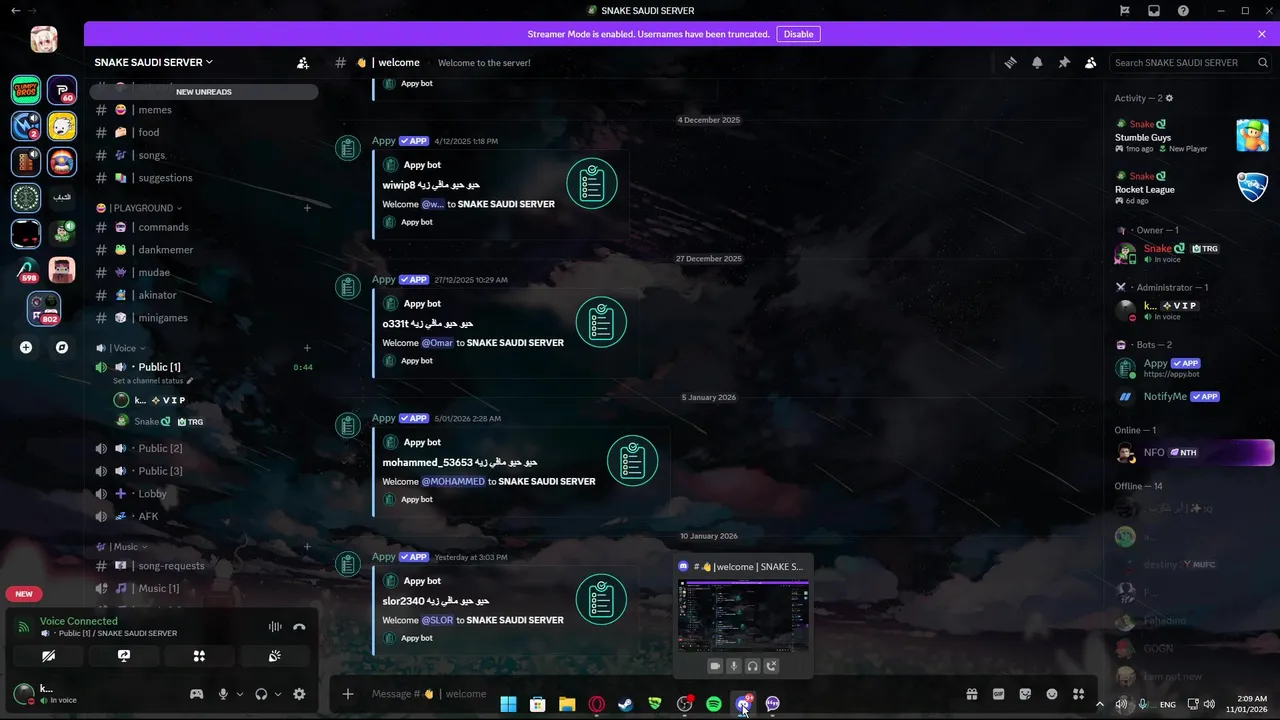Open emoji picker in chat bar
Screen dimensions: 1280x720
tap(1052, 694)
